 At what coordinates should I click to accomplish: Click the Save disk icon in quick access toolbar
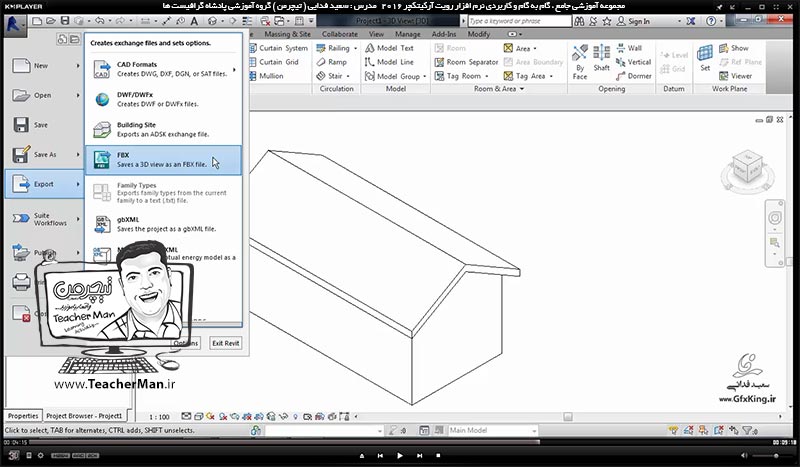coord(65,21)
